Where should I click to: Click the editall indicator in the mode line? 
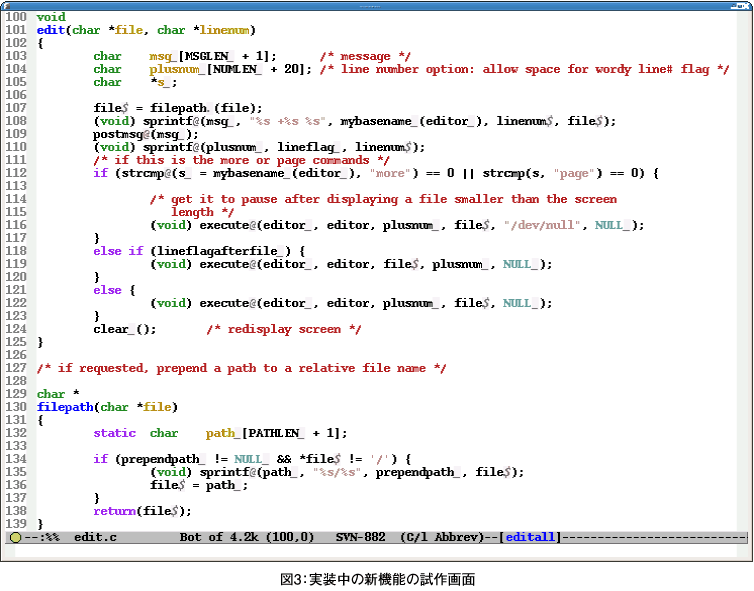(x=530, y=537)
